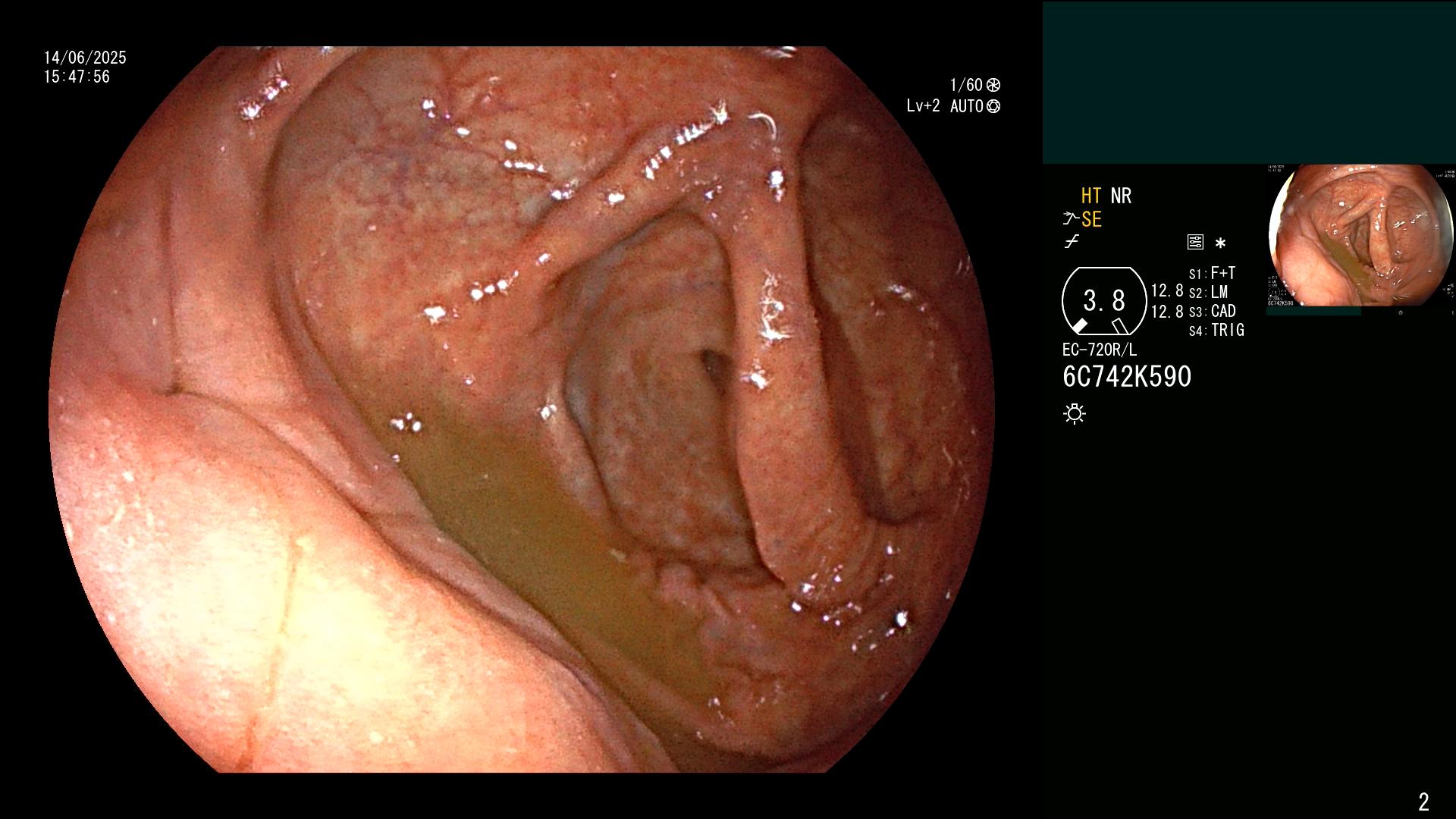This screenshot has width=1456, height=819.
Task: Click the tone curve icon below SE
Action: click(x=1072, y=242)
